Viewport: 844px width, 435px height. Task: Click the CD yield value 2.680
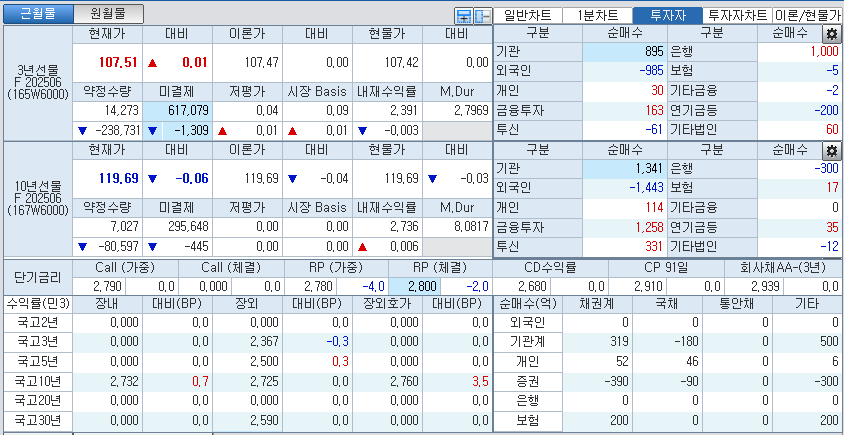point(532,286)
